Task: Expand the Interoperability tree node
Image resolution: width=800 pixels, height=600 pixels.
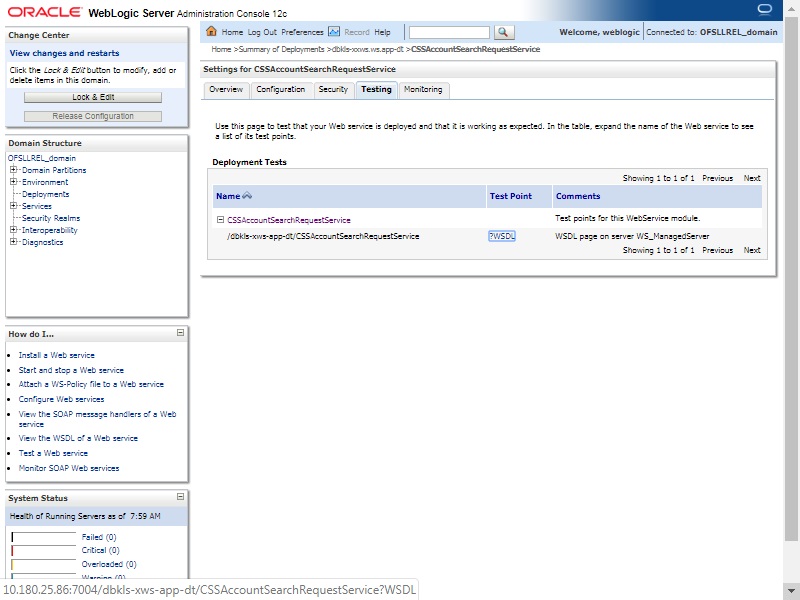Action: click(x=14, y=230)
